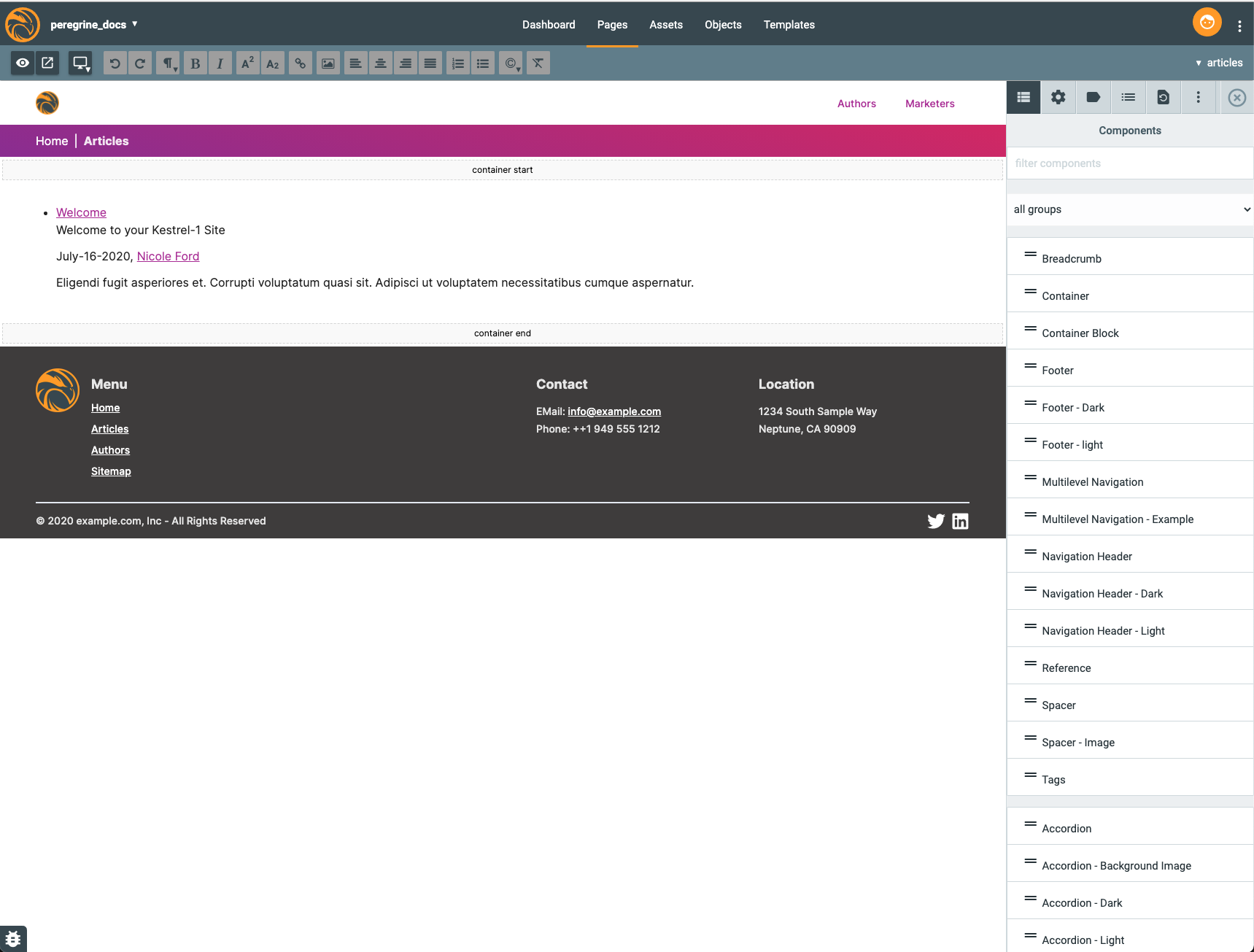This screenshot has height=952, width=1254.
Task: Toggle preview mode with the eye icon
Action: tap(23, 63)
